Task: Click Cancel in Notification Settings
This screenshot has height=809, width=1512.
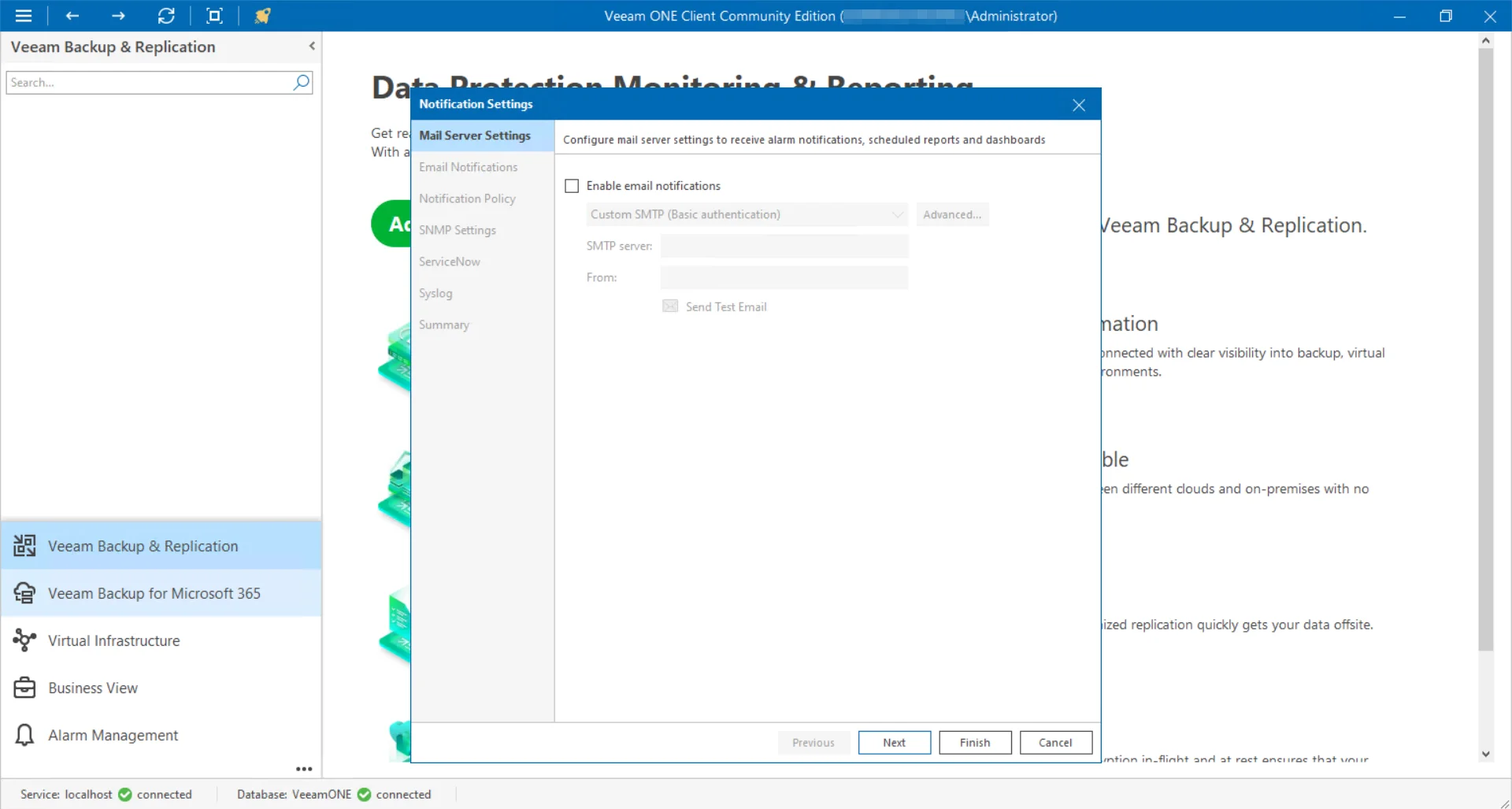Action: [1055, 742]
